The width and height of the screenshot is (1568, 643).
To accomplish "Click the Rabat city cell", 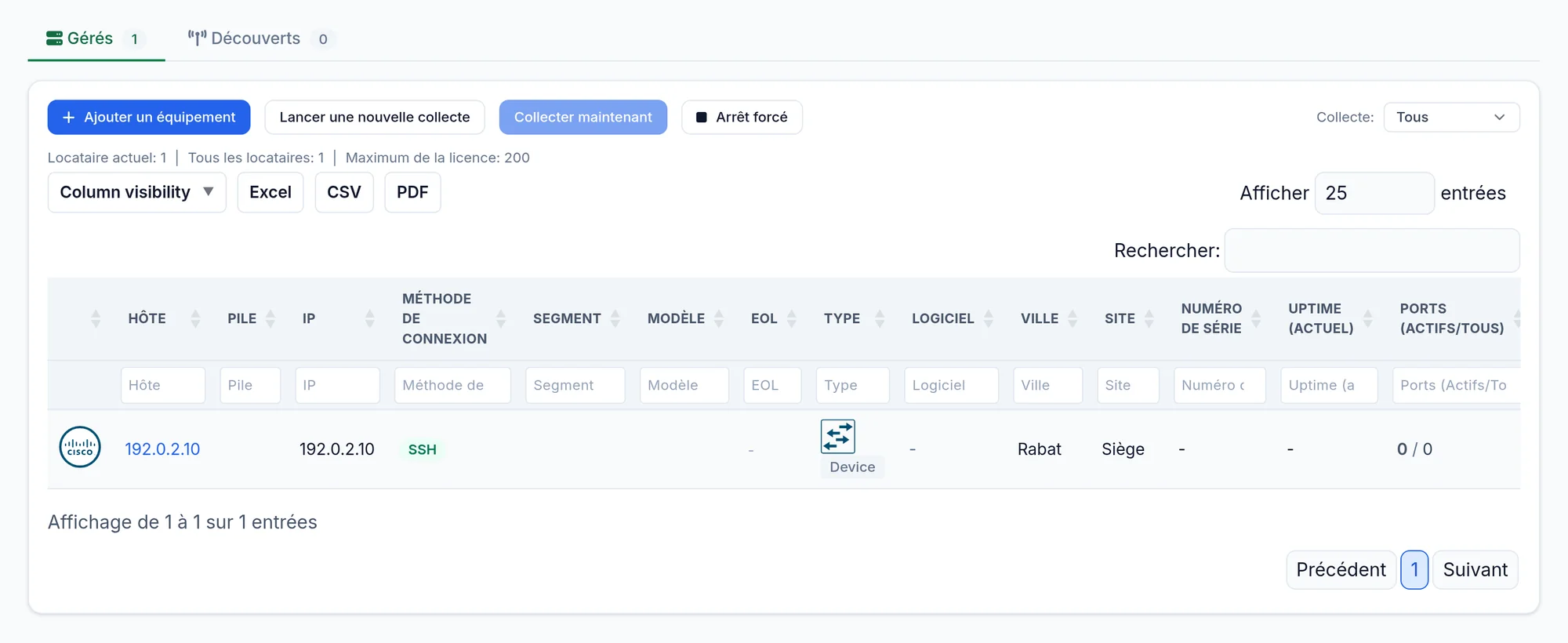I will coord(1040,449).
